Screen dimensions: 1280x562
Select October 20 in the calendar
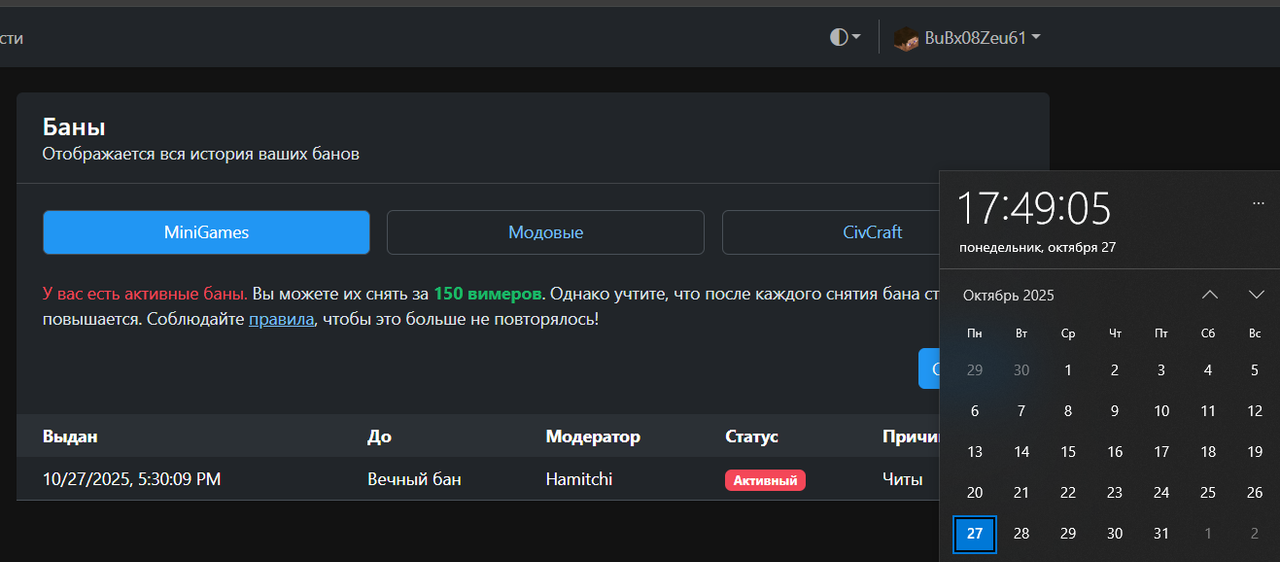pyautogui.click(x=975, y=493)
